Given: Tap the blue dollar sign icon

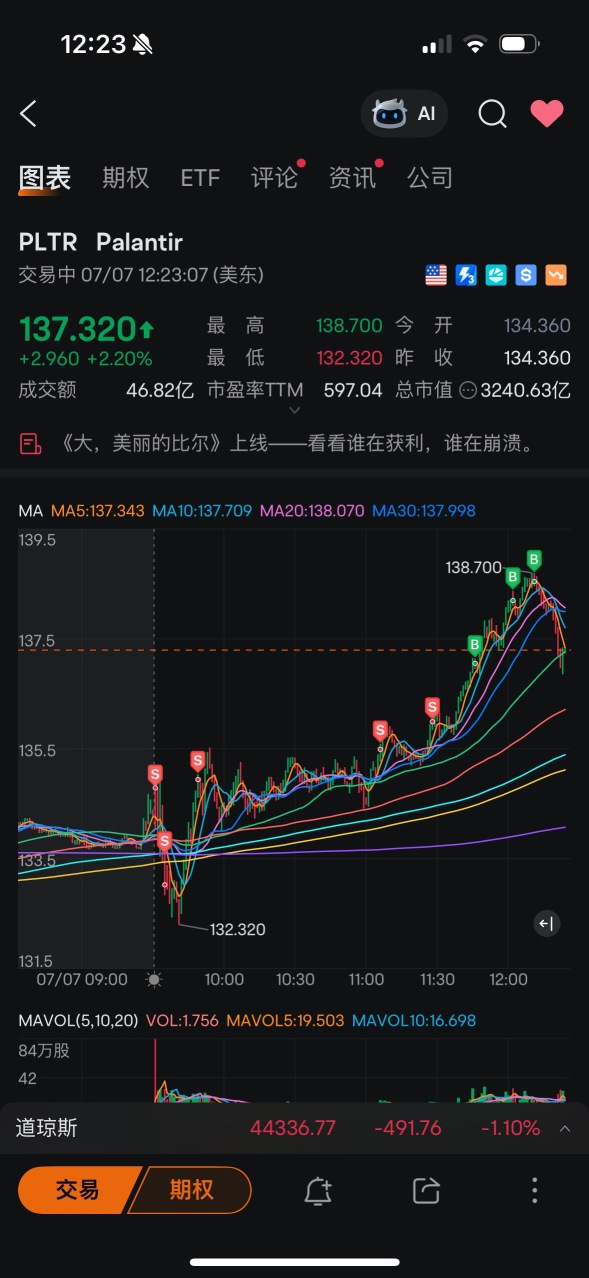Looking at the screenshot, I should click(x=526, y=275).
